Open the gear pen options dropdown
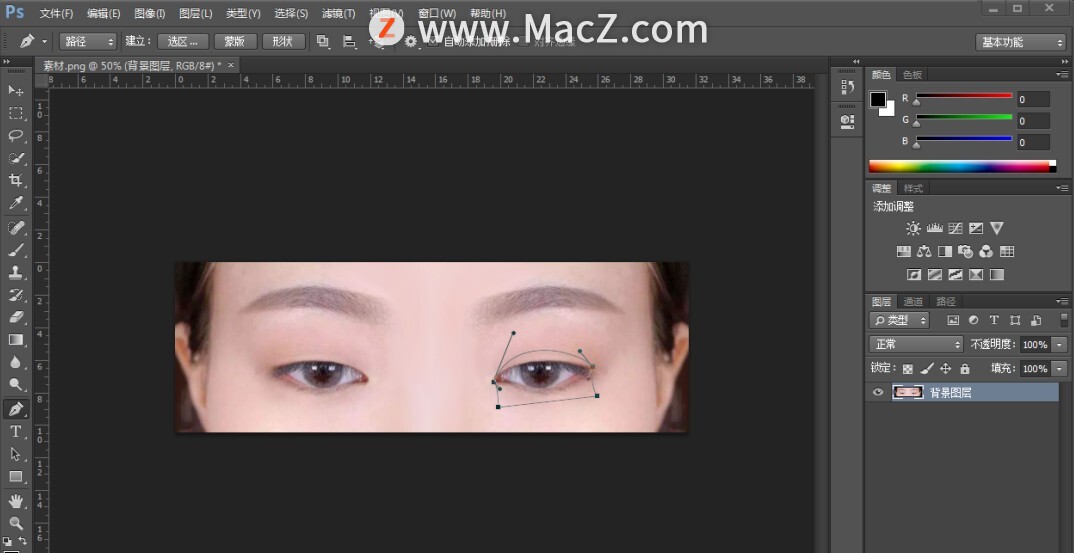Screen dimensions: 1074x553 coord(411,42)
